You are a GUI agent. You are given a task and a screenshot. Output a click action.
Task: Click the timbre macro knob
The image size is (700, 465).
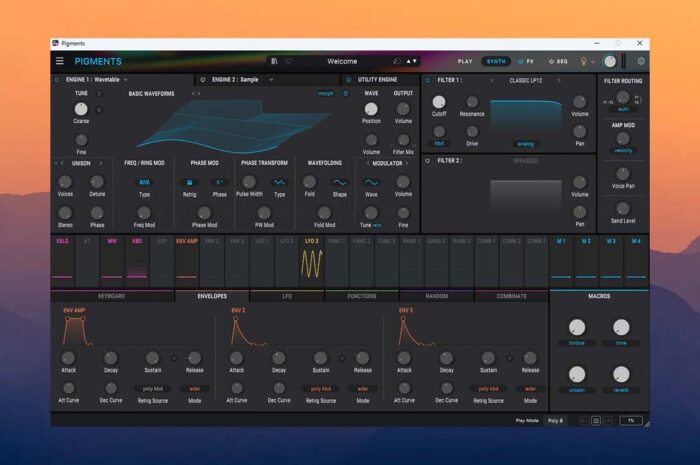[577, 328]
